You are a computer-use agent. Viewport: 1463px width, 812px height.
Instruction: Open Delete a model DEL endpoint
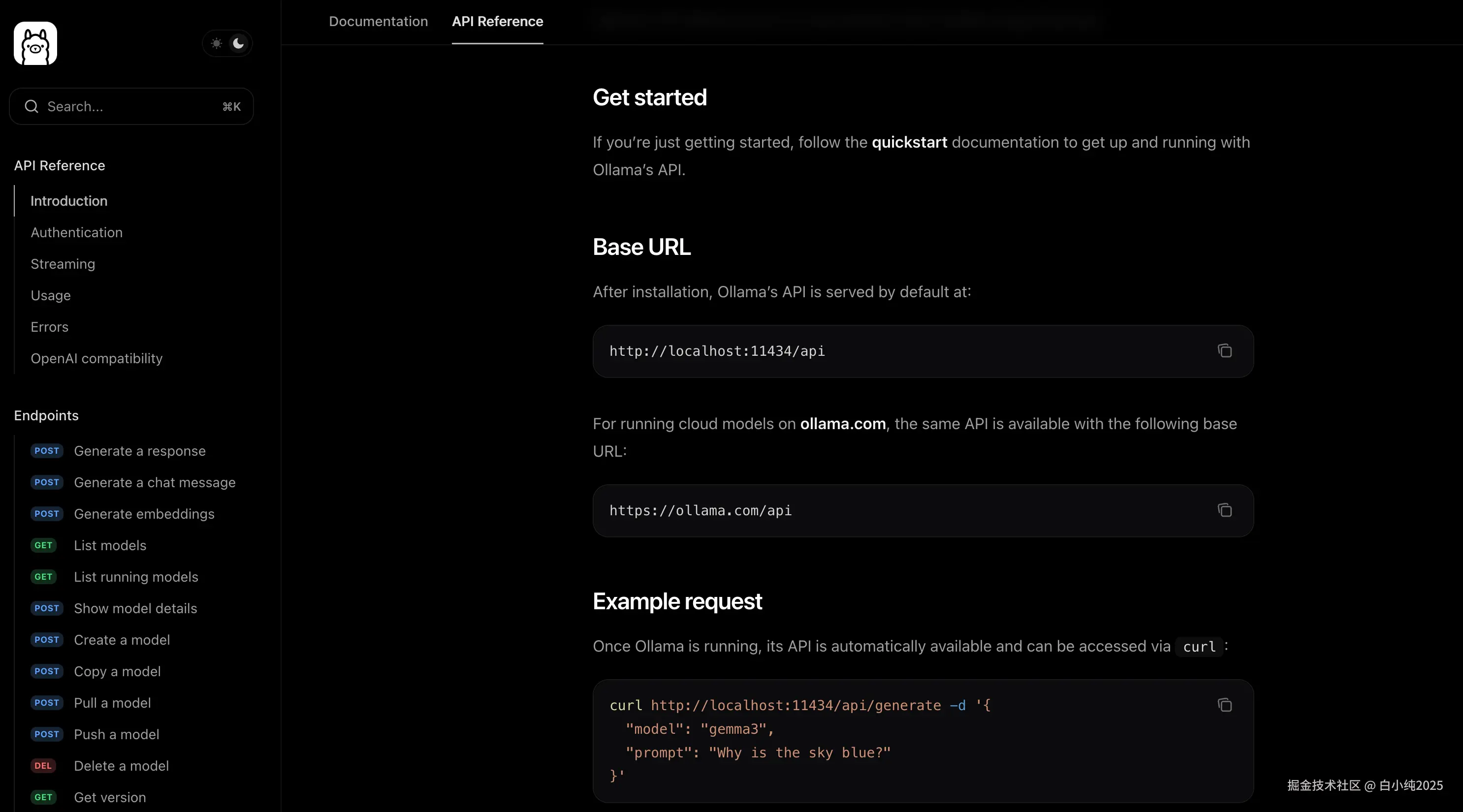[122, 765]
